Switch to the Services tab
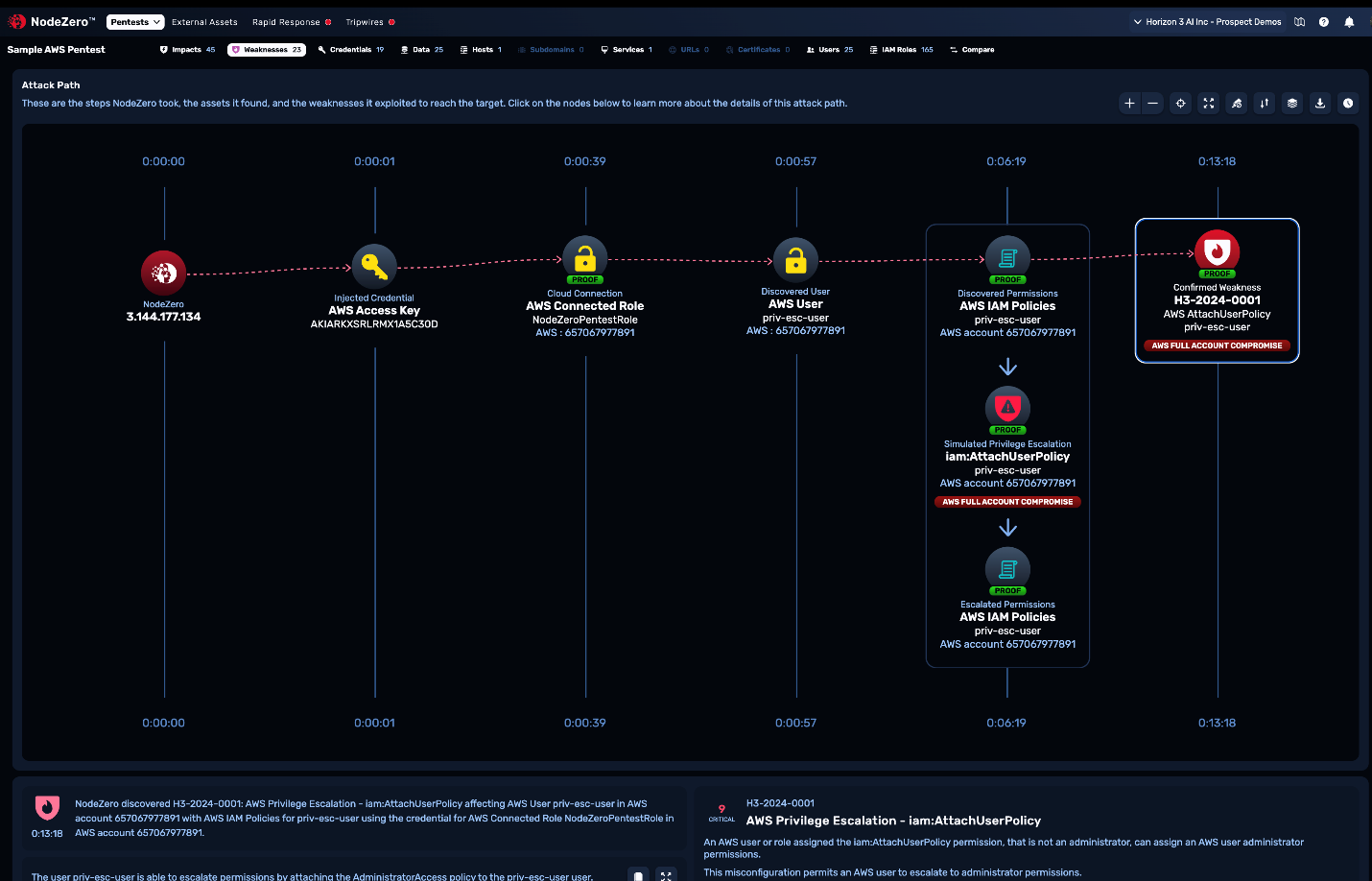Image resolution: width=1372 pixels, height=881 pixels. 627,50
